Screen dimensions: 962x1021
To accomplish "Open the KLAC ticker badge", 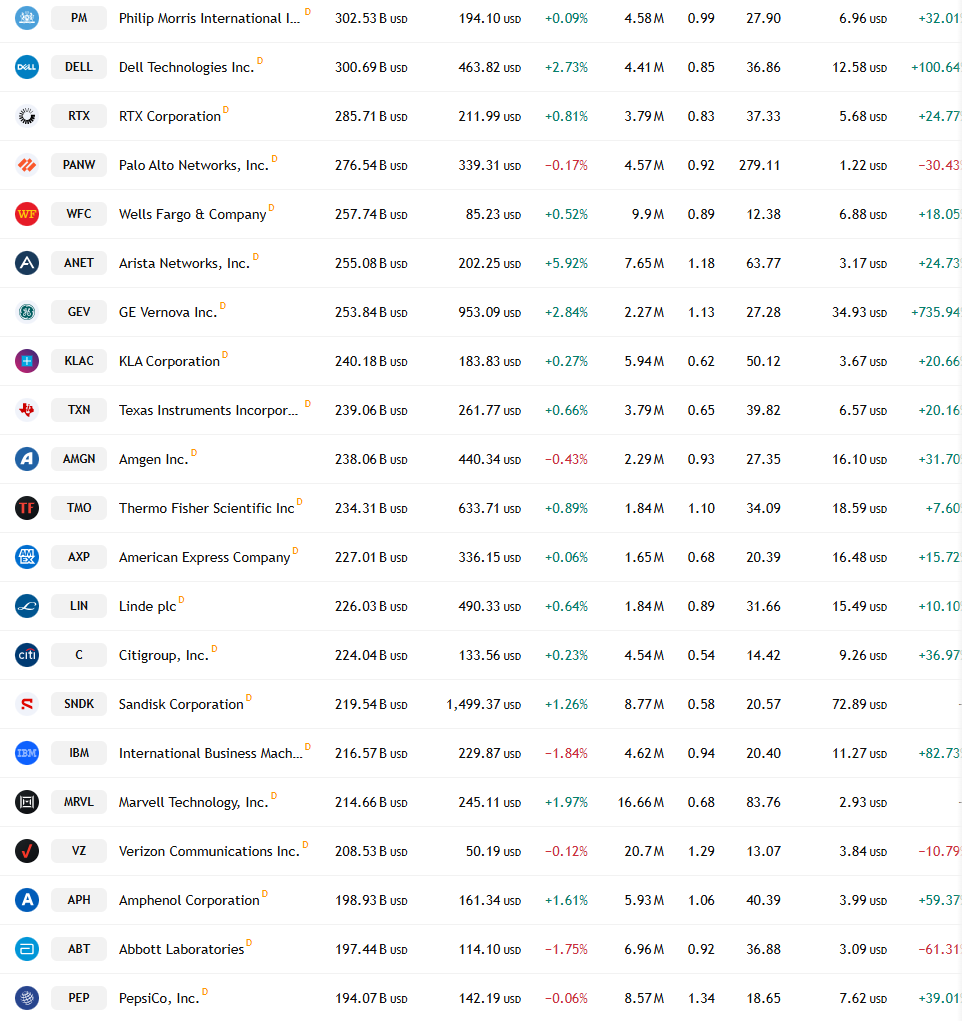I will pyautogui.click(x=79, y=361).
